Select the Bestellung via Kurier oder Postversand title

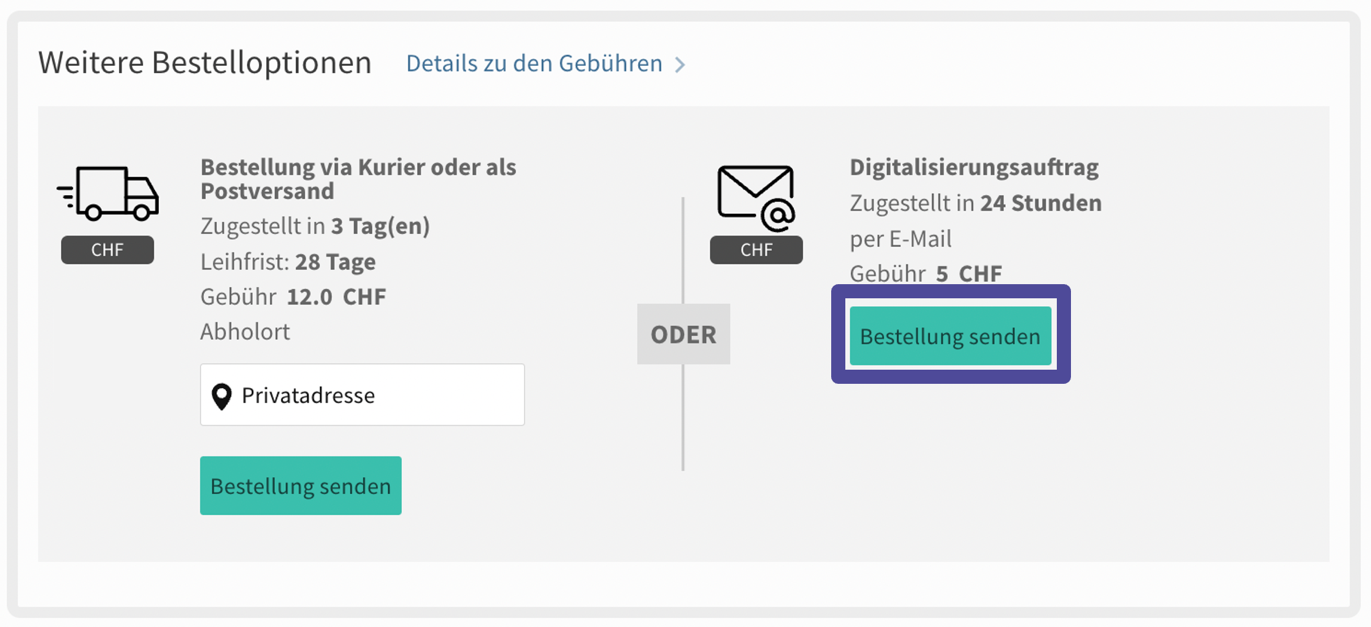[x=358, y=179]
